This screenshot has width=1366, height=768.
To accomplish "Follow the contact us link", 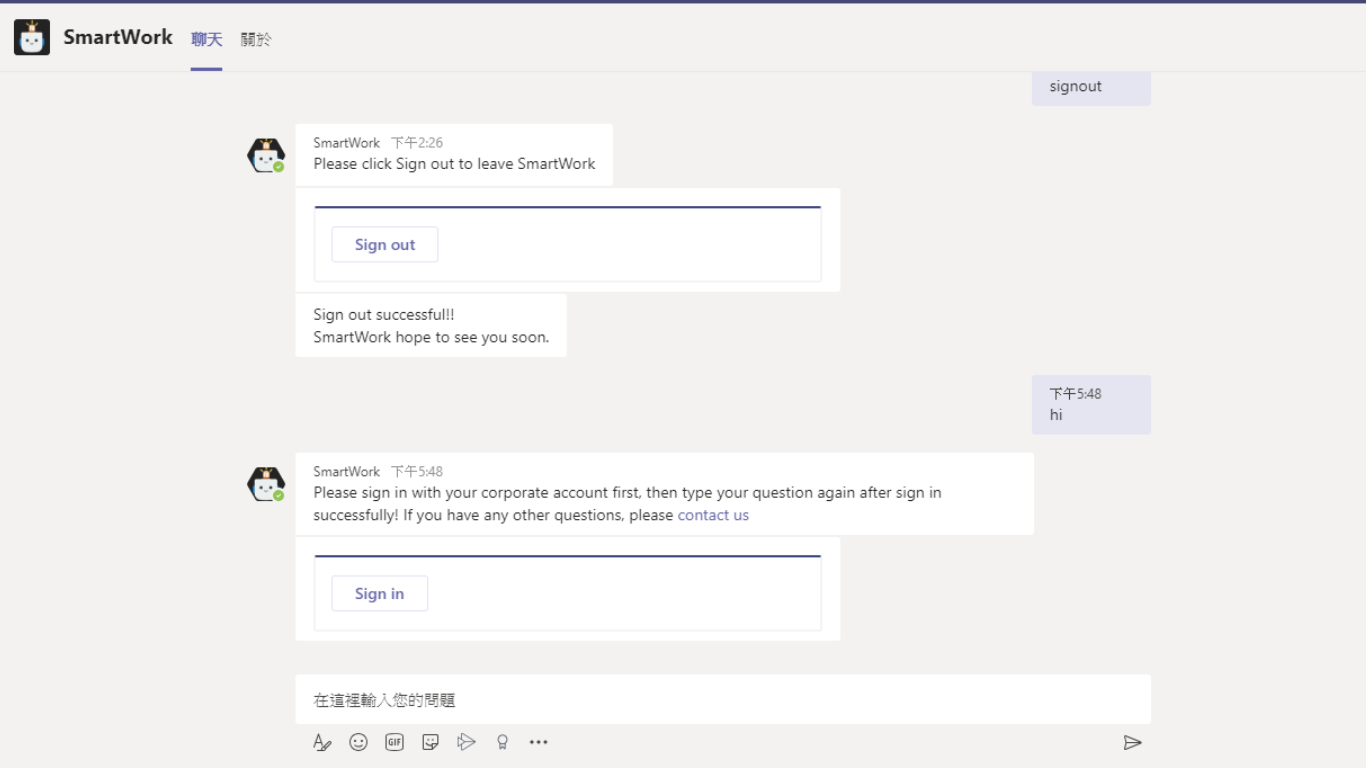I will click(x=713, y=515).
